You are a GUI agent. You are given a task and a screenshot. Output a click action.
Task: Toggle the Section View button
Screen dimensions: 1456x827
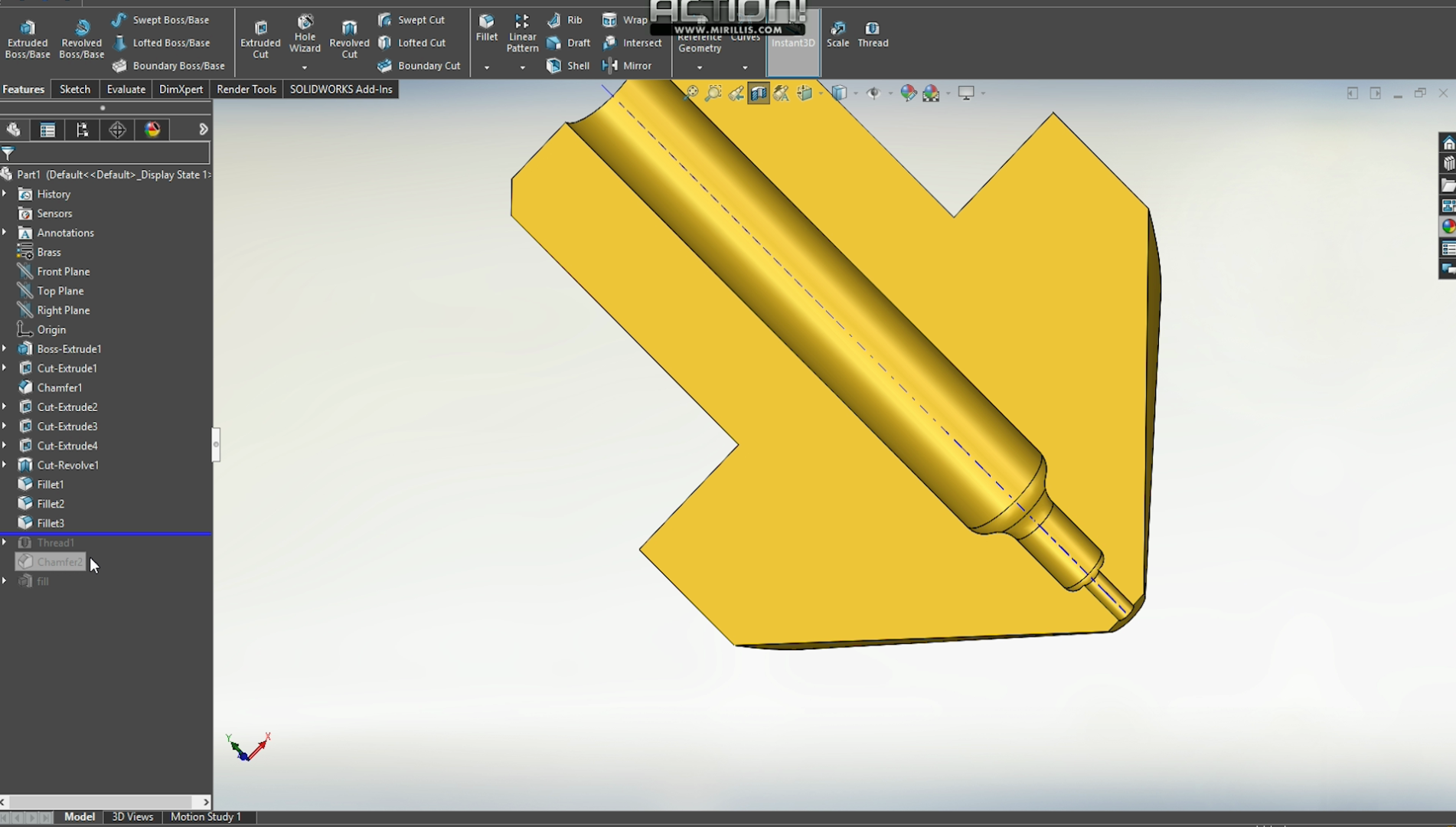[759, 93]
